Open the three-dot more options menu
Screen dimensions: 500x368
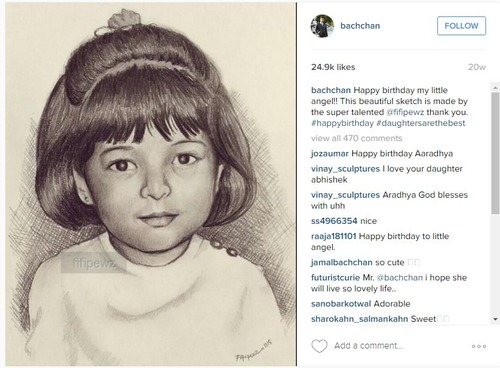(479, 346)
